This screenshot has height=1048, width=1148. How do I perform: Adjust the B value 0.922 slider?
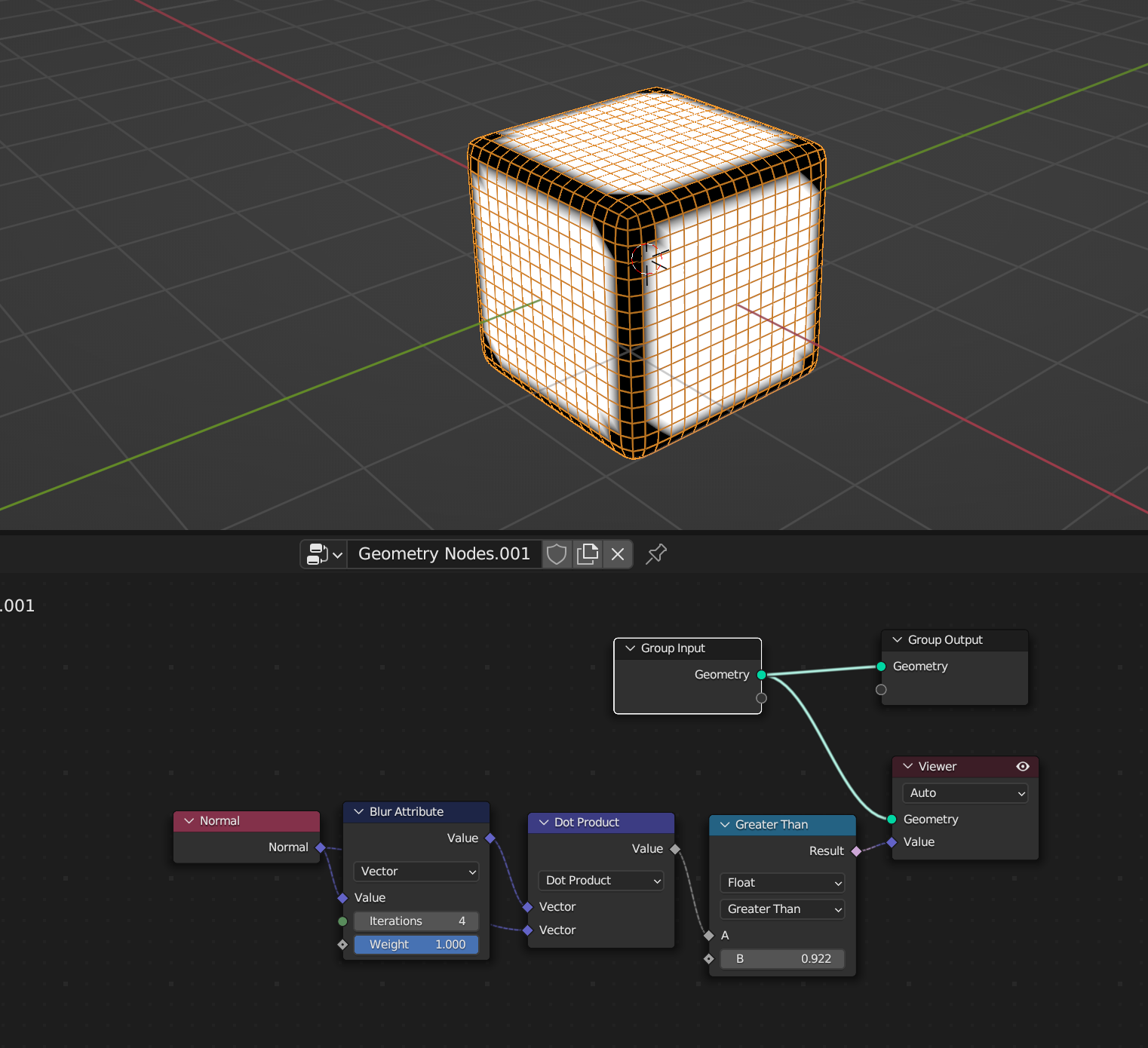782,959
